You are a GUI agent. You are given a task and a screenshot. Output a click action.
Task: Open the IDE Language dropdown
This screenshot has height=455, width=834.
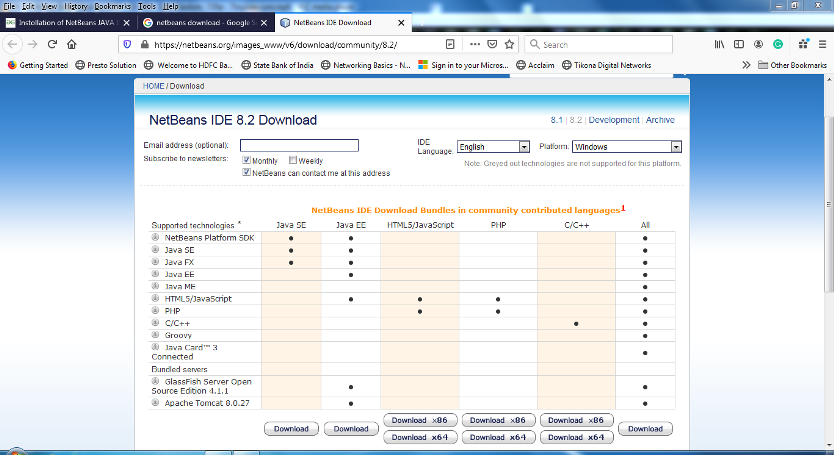point(493,147)
